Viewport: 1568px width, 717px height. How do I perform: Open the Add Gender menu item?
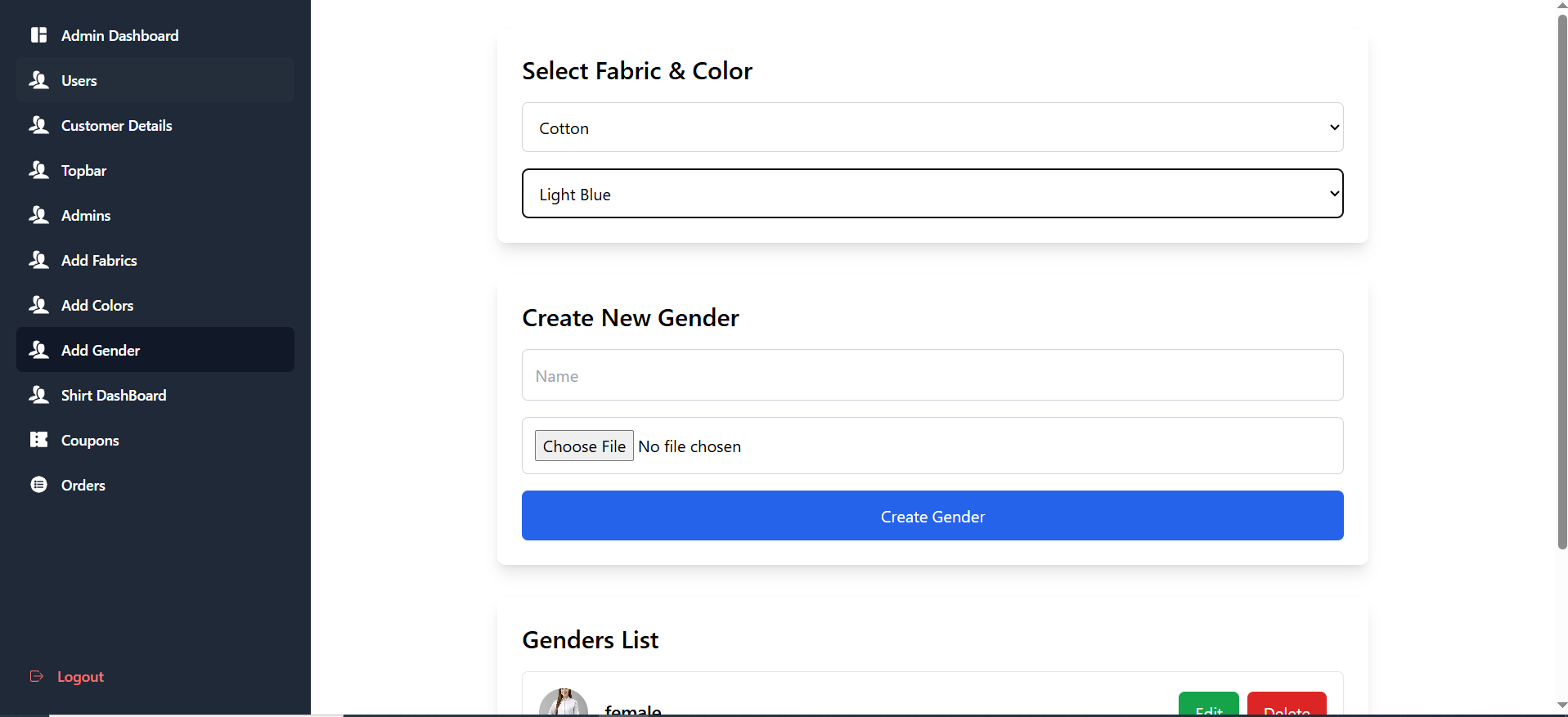100,350
